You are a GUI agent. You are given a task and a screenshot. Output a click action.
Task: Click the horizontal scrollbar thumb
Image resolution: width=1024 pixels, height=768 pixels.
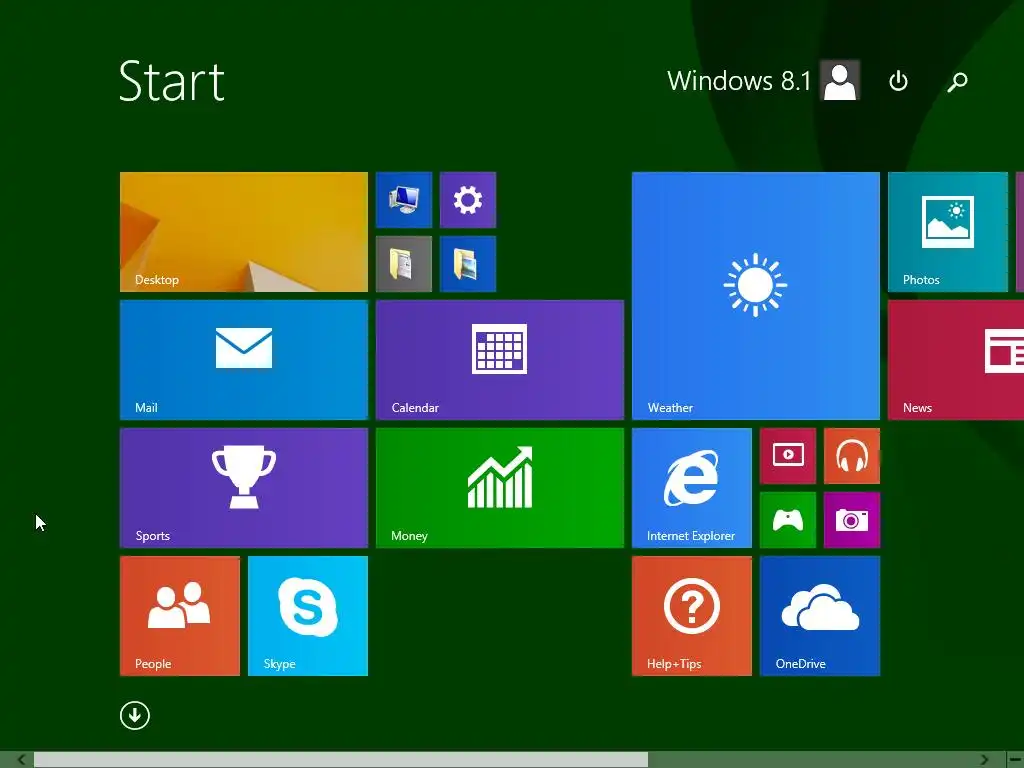click(341, 760)
